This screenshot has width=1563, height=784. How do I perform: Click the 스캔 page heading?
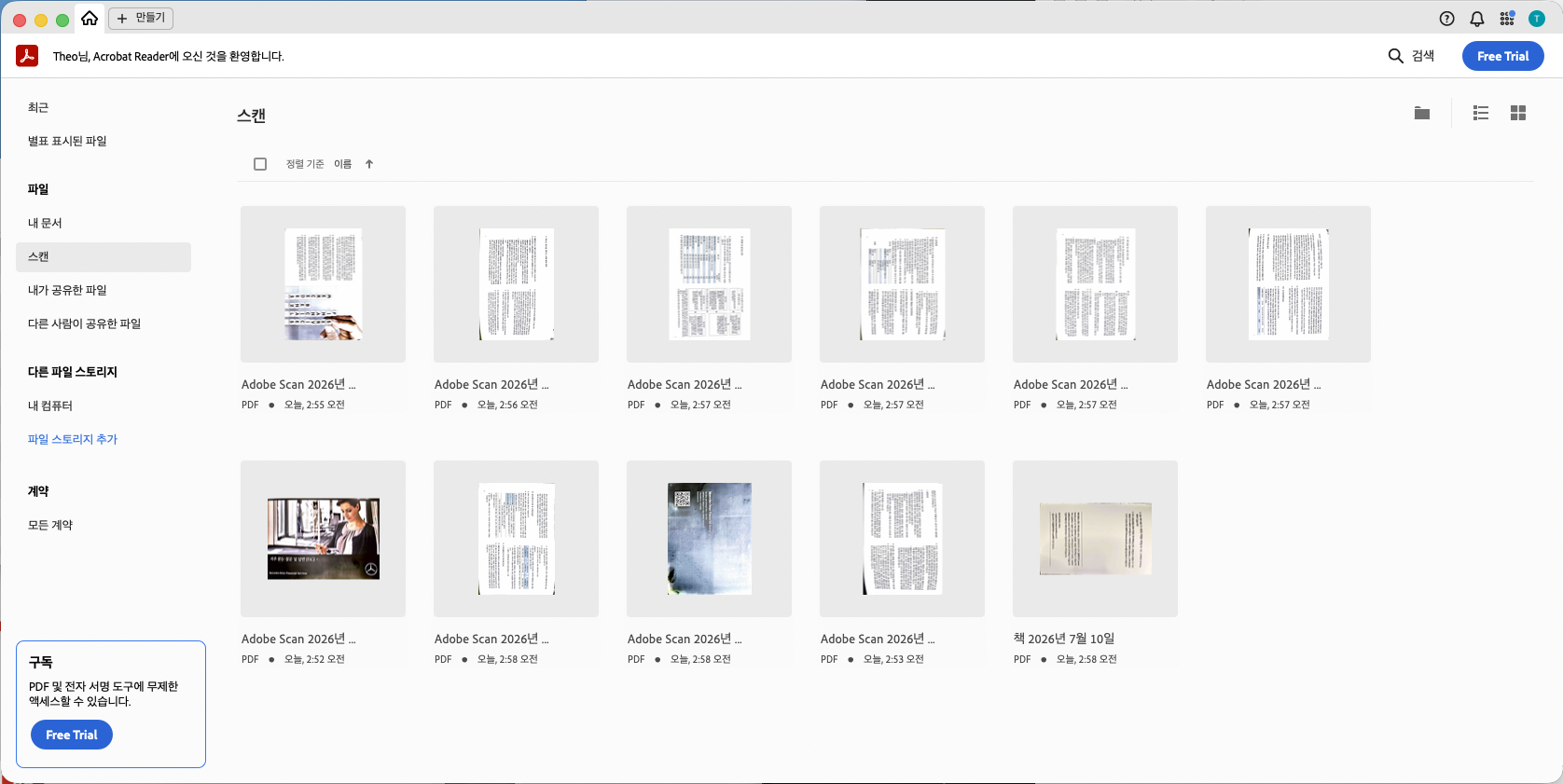pyautogui.click(x=252, y=116)
